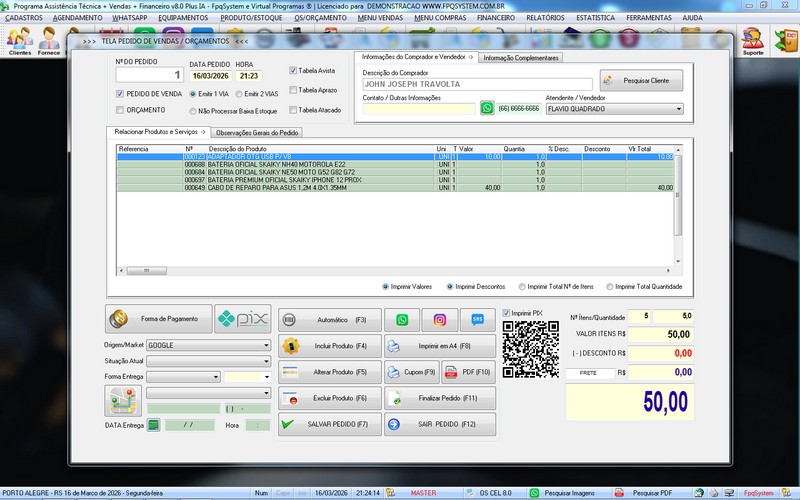Export order with PDF (F10) button

(x=467, y=372)
